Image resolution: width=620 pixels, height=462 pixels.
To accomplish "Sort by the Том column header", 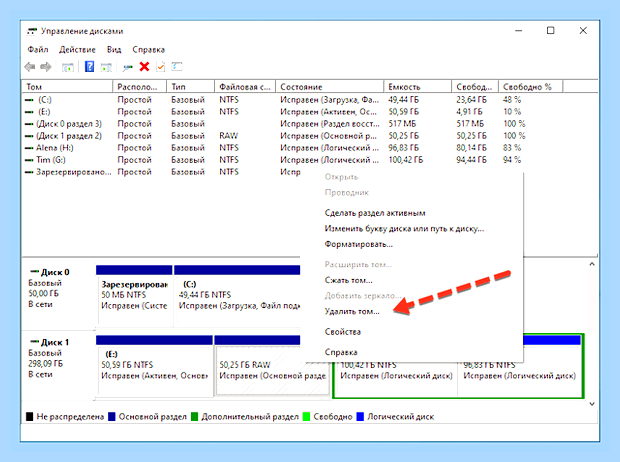I will (68, 87).
